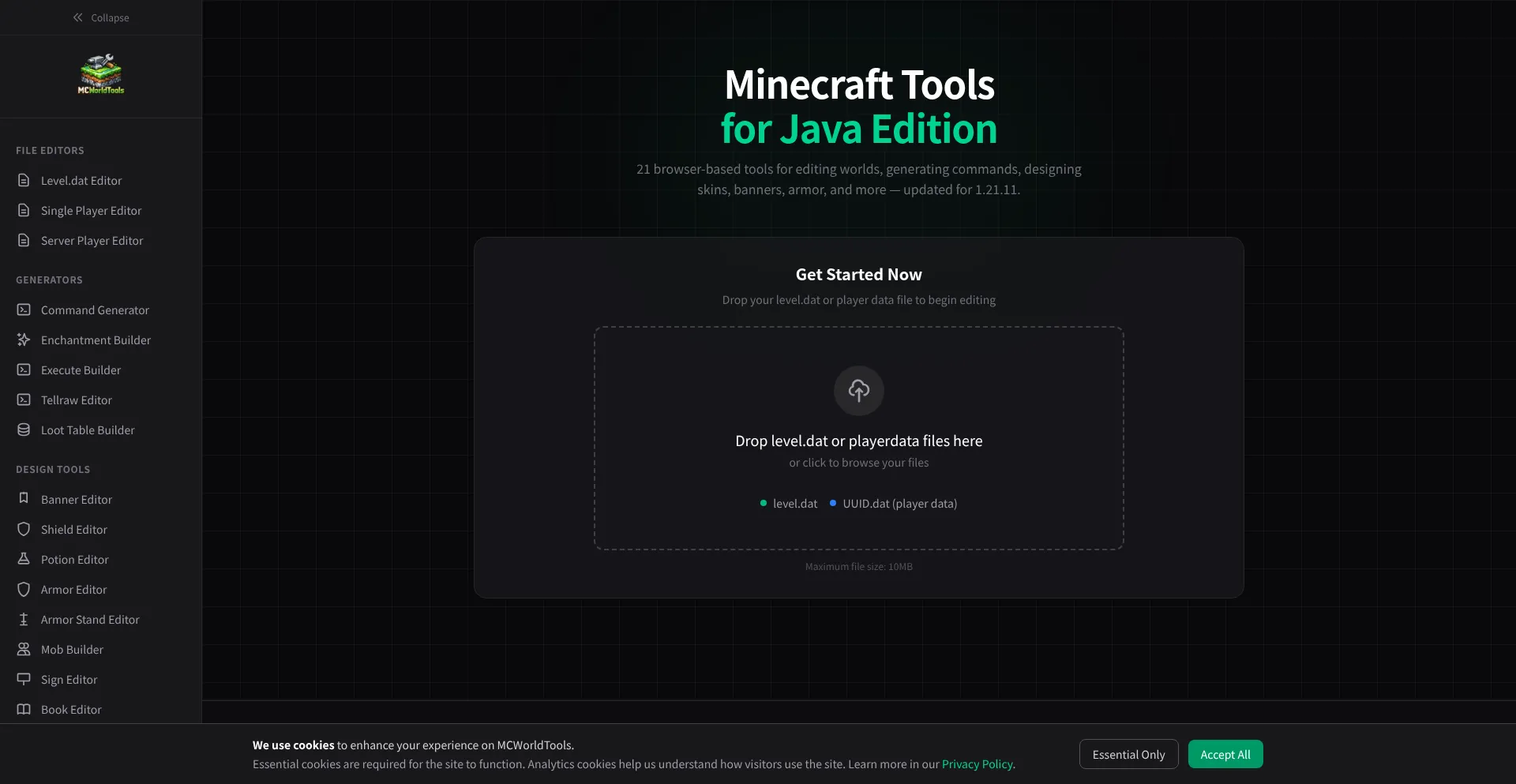Click "Drop level.dat or playerdata files here"

(859, 441)
